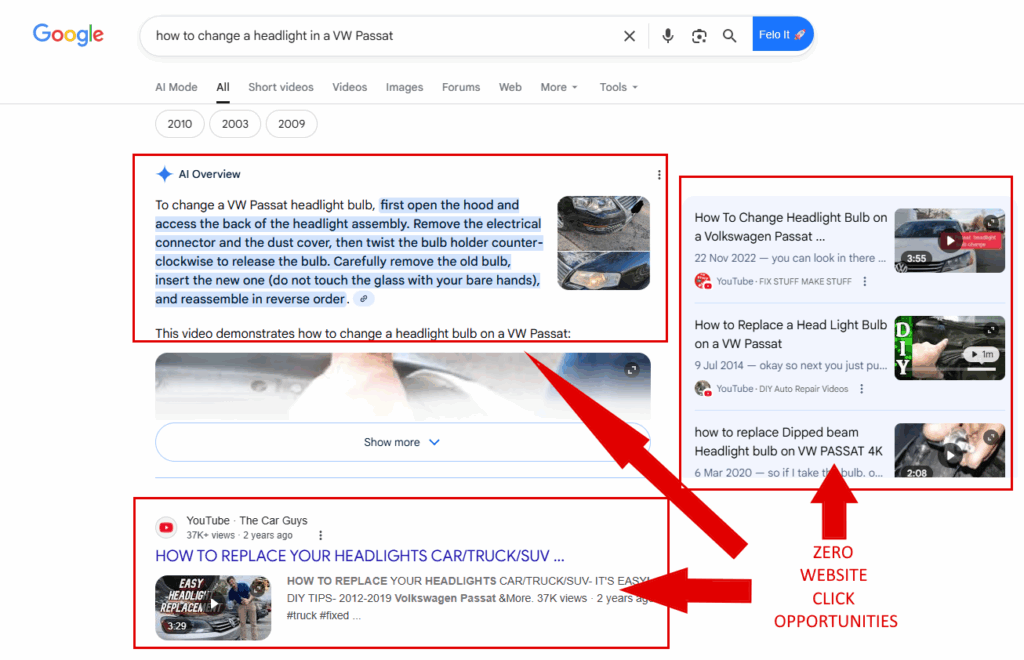
Task: Open Google Lens image search
Action: click(699, 35)
